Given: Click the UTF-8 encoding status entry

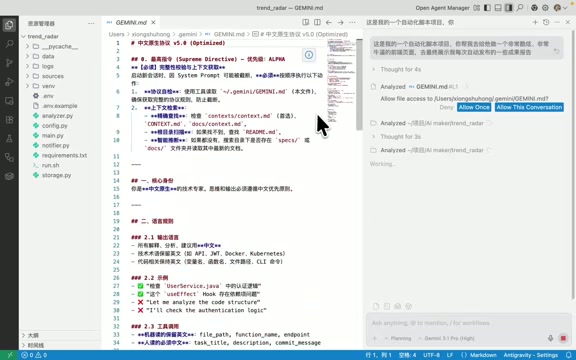Looking at the screenshot, I should [x=431, y=355].
